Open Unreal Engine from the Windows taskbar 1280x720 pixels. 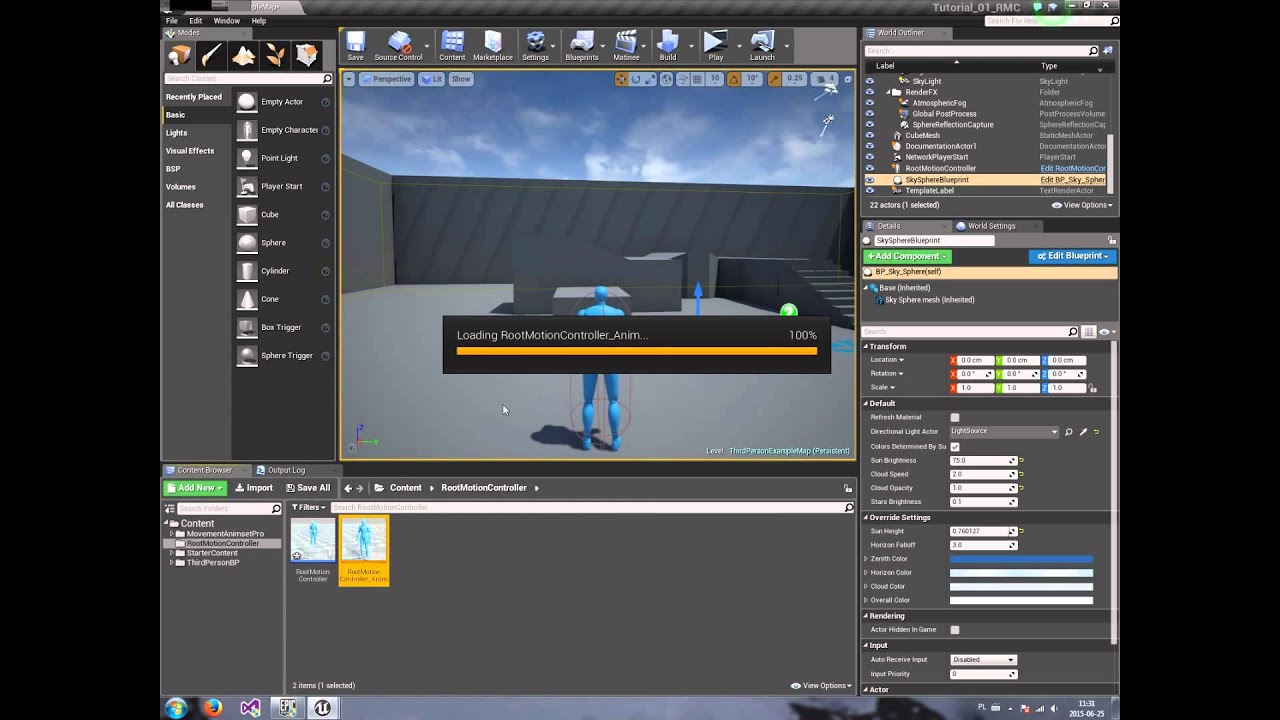coord(323,707)
